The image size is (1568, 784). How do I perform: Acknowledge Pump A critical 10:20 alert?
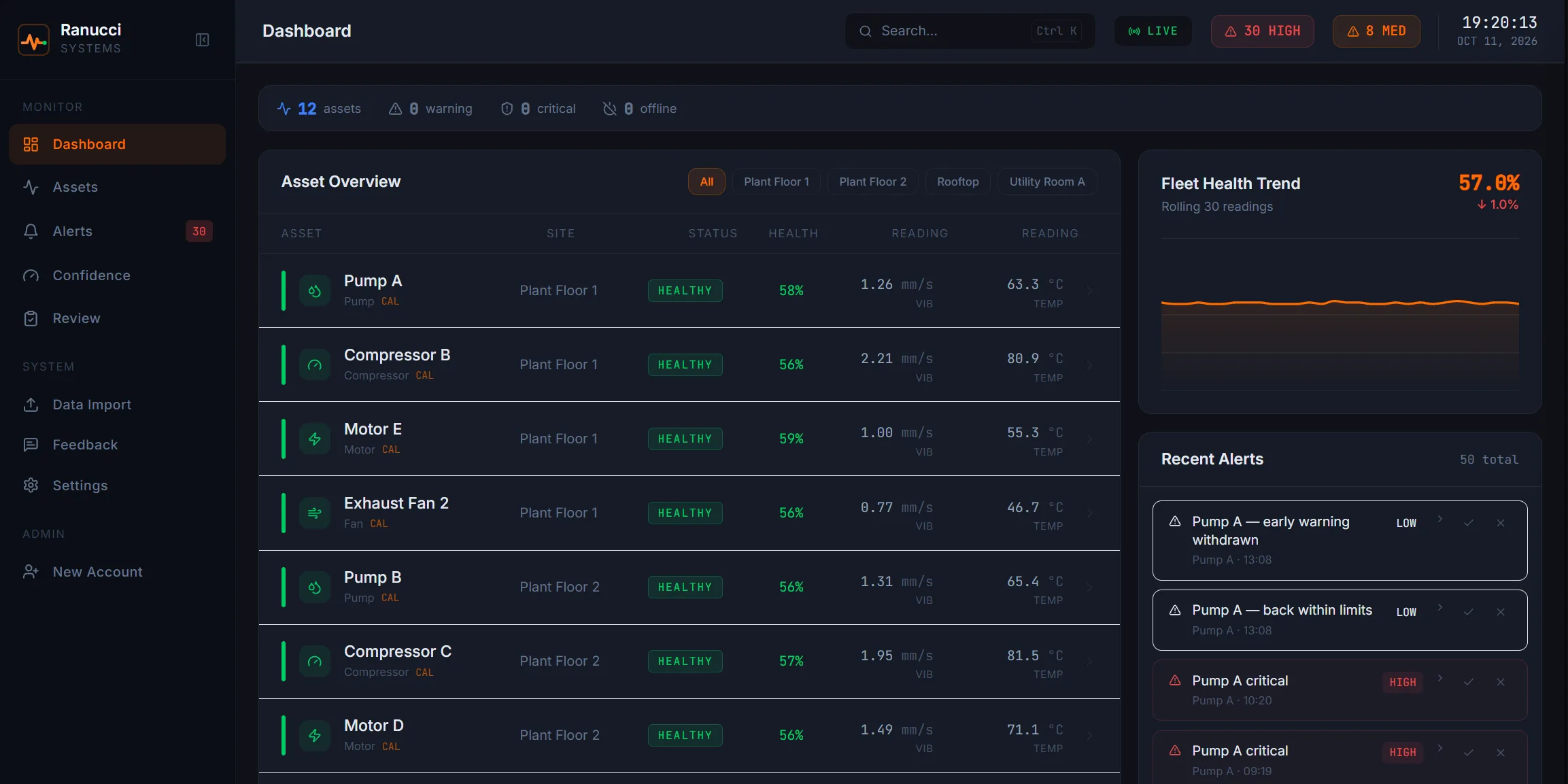1469,682
